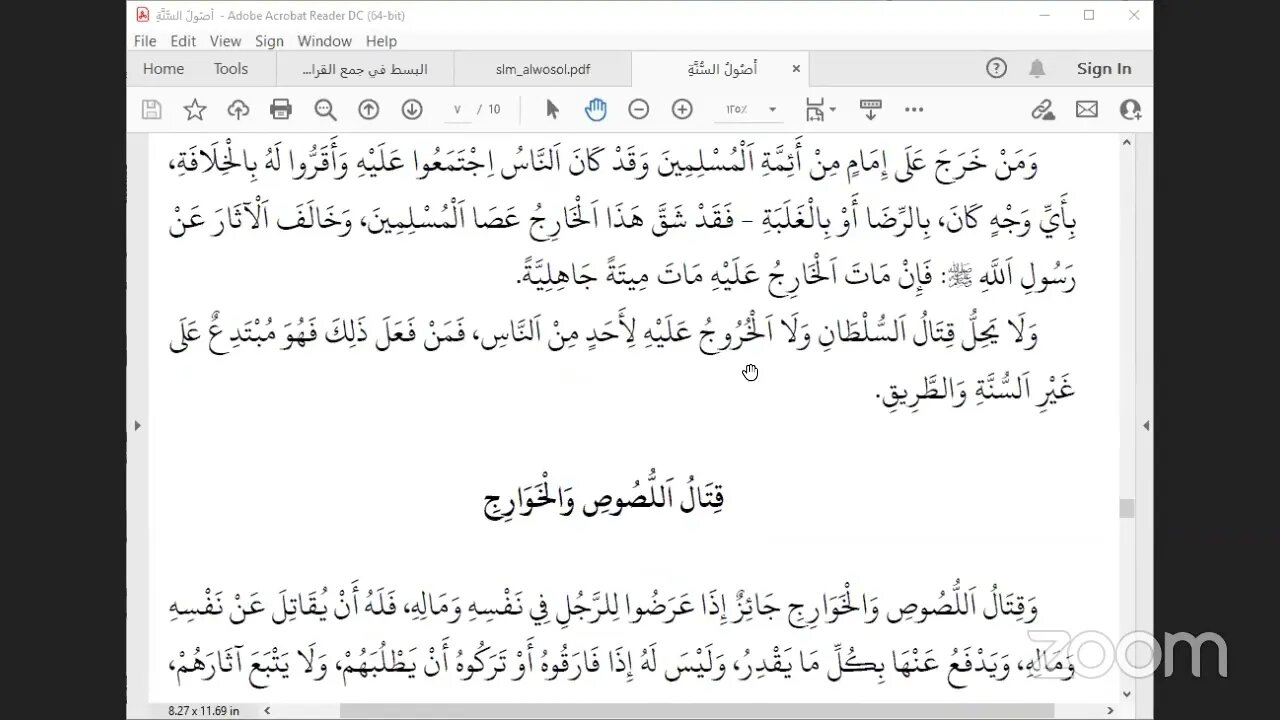Open the Edit menu

coord(183,41)
